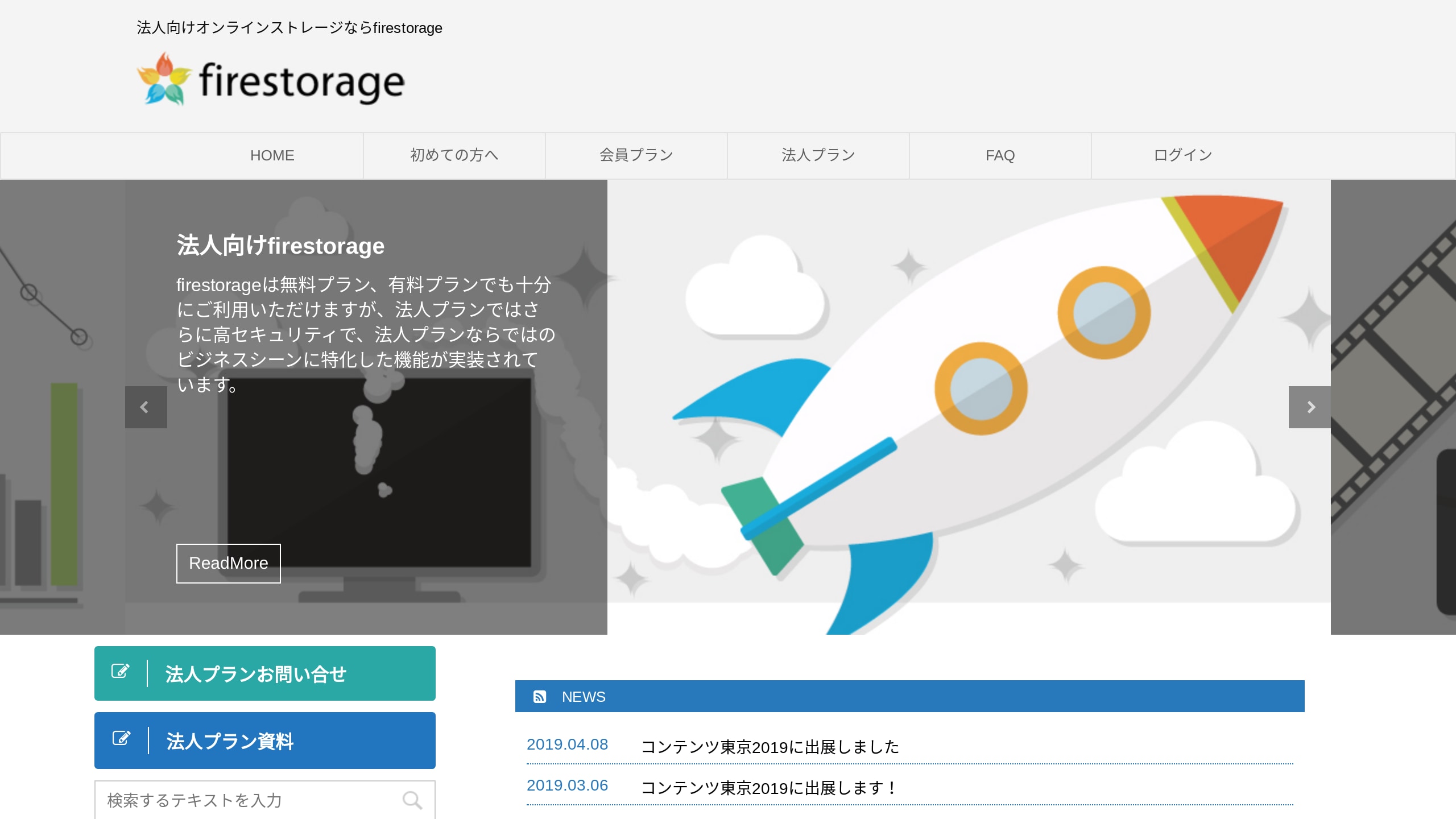Click the edit icon on 法人プラン資料

click(x=121, y=738)
